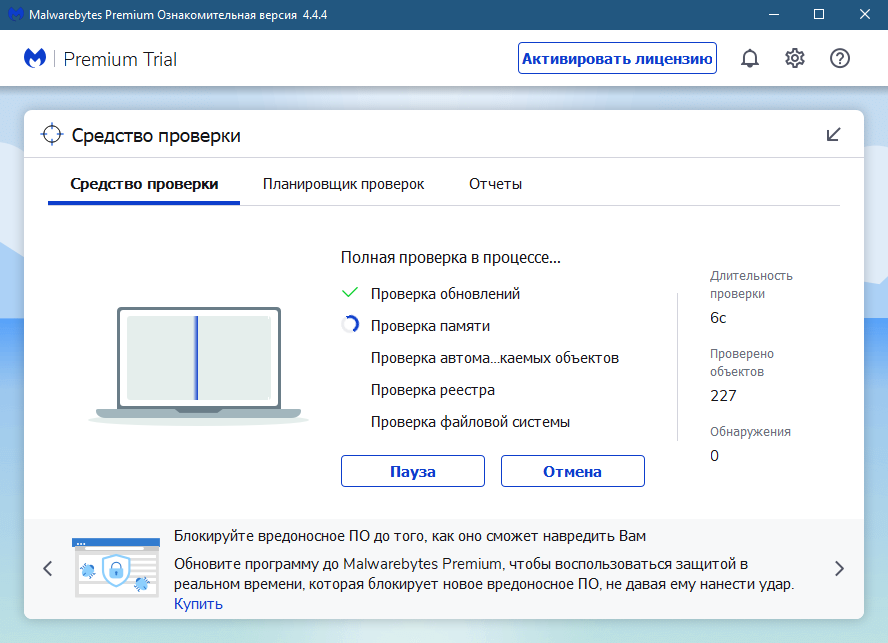Viewport: 888px width, 643px height.
Task: Click the scanner crosshair icon
Action: tap(52, 134)
